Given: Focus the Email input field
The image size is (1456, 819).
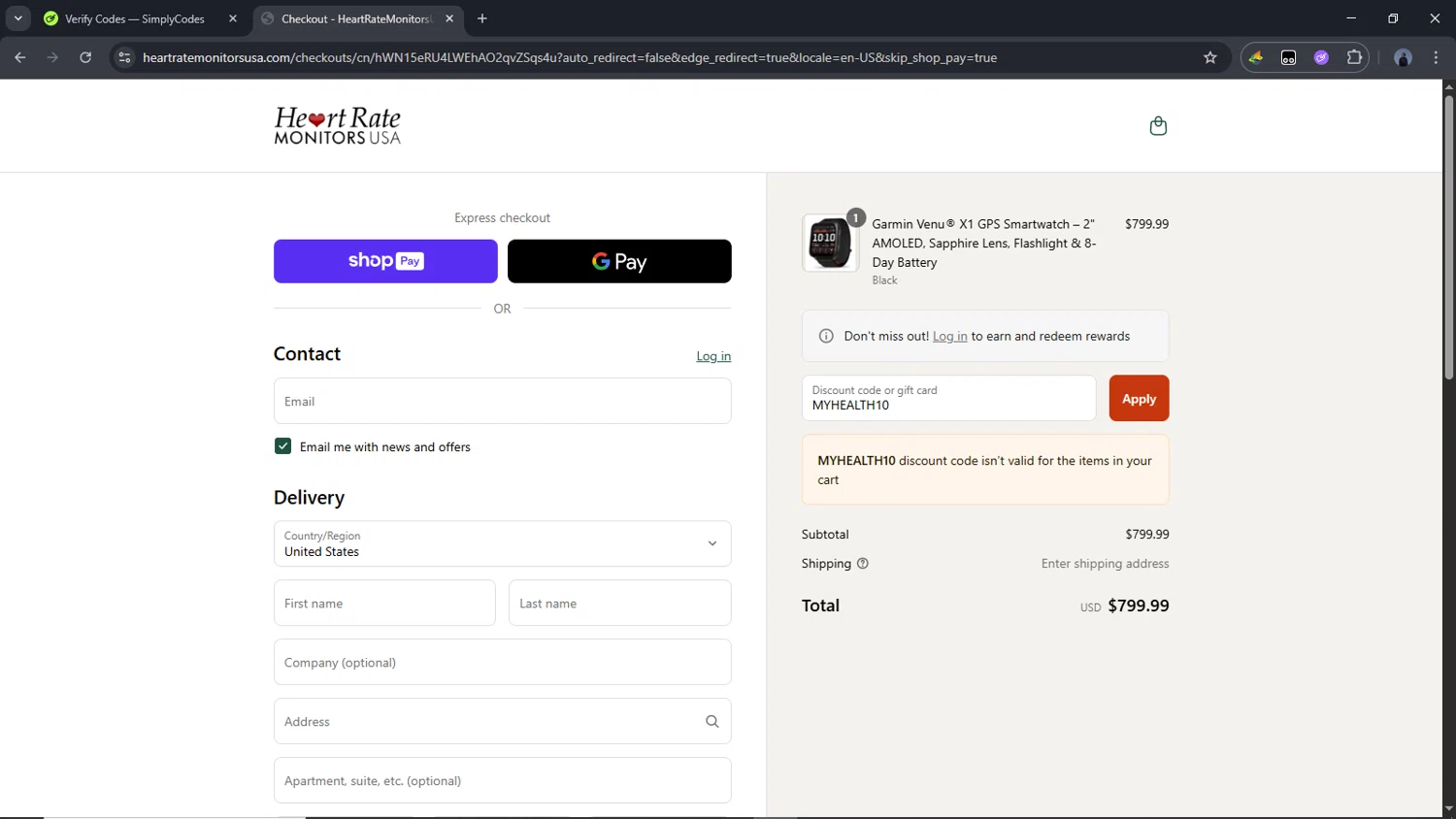Looking at the screenshot, I should 502,401.
